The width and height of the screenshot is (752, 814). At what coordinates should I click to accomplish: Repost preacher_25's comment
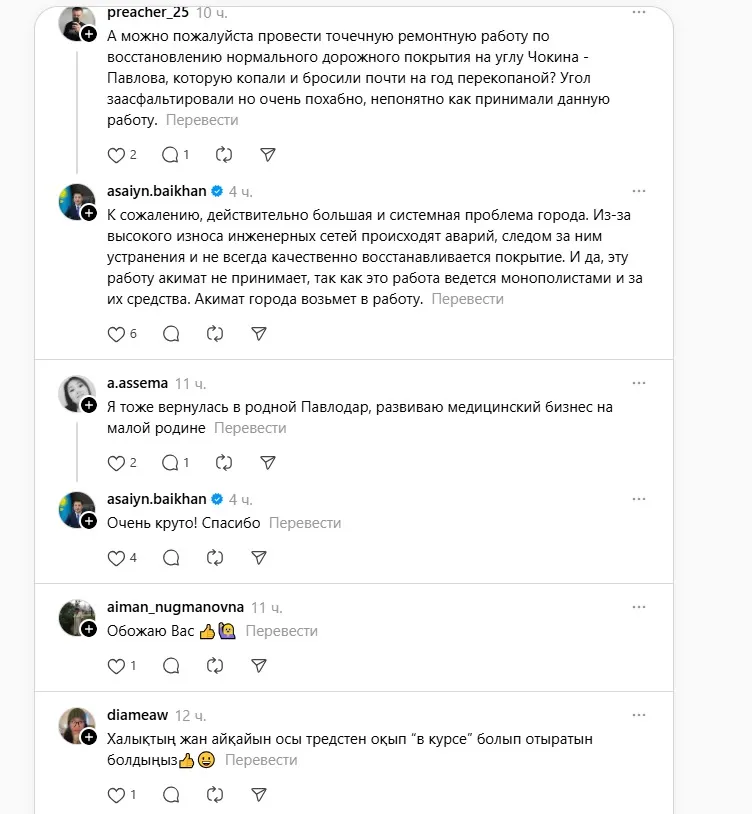[224, 155]
